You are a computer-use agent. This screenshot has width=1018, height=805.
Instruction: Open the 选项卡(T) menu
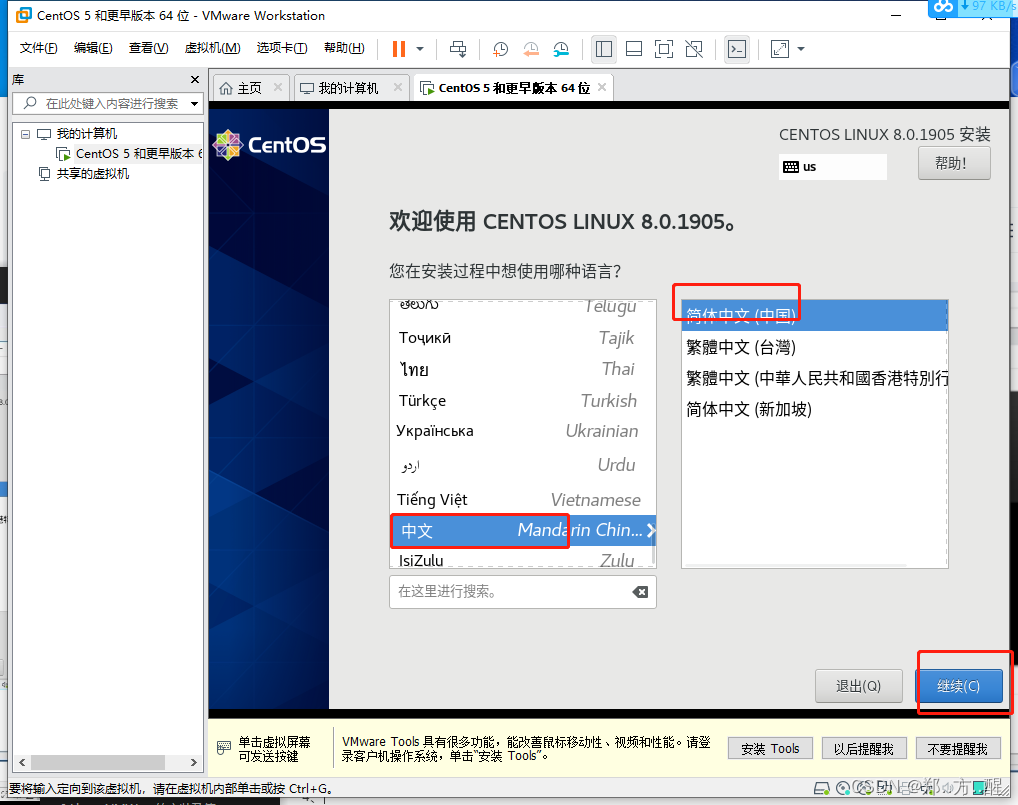(282, 48)
